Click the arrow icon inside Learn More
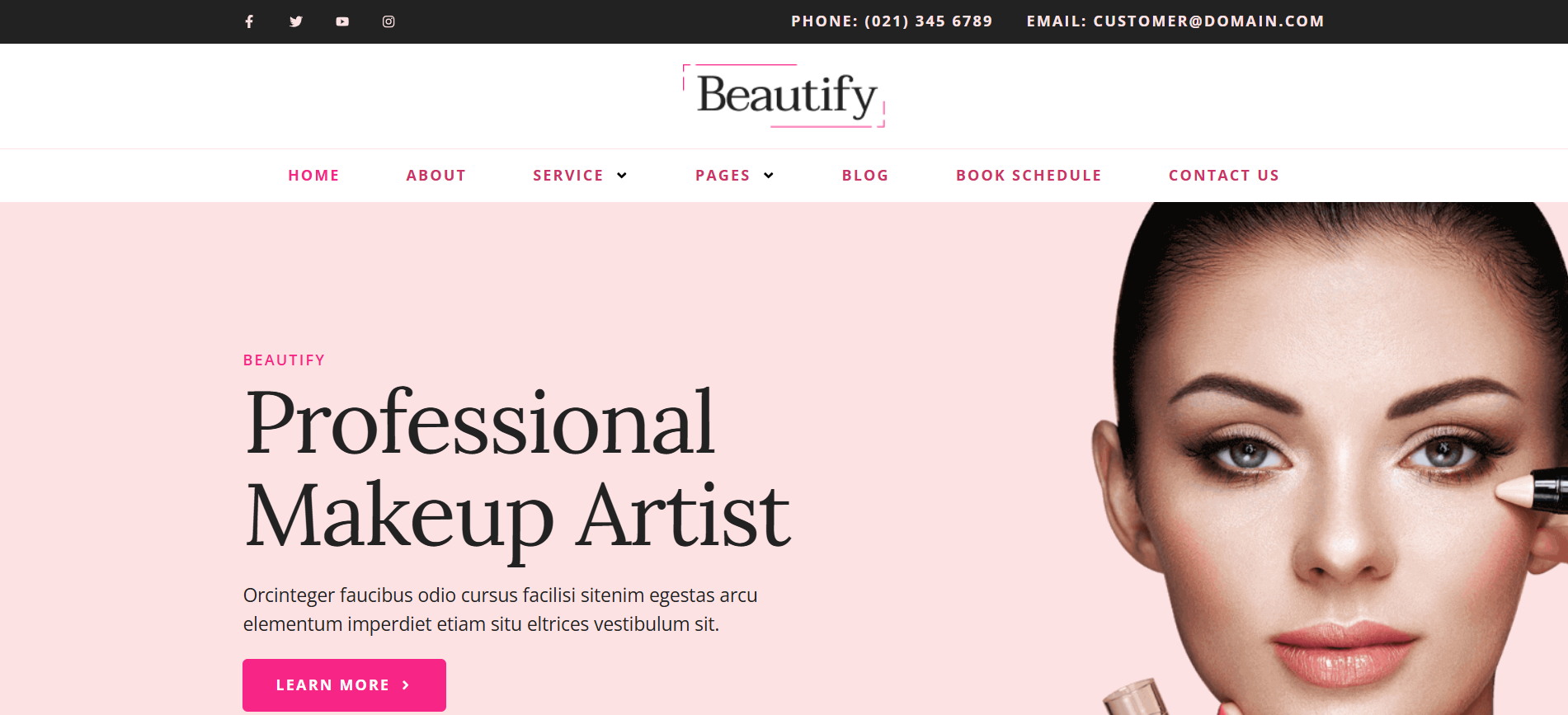1568x715 pixels. (406, 685)
